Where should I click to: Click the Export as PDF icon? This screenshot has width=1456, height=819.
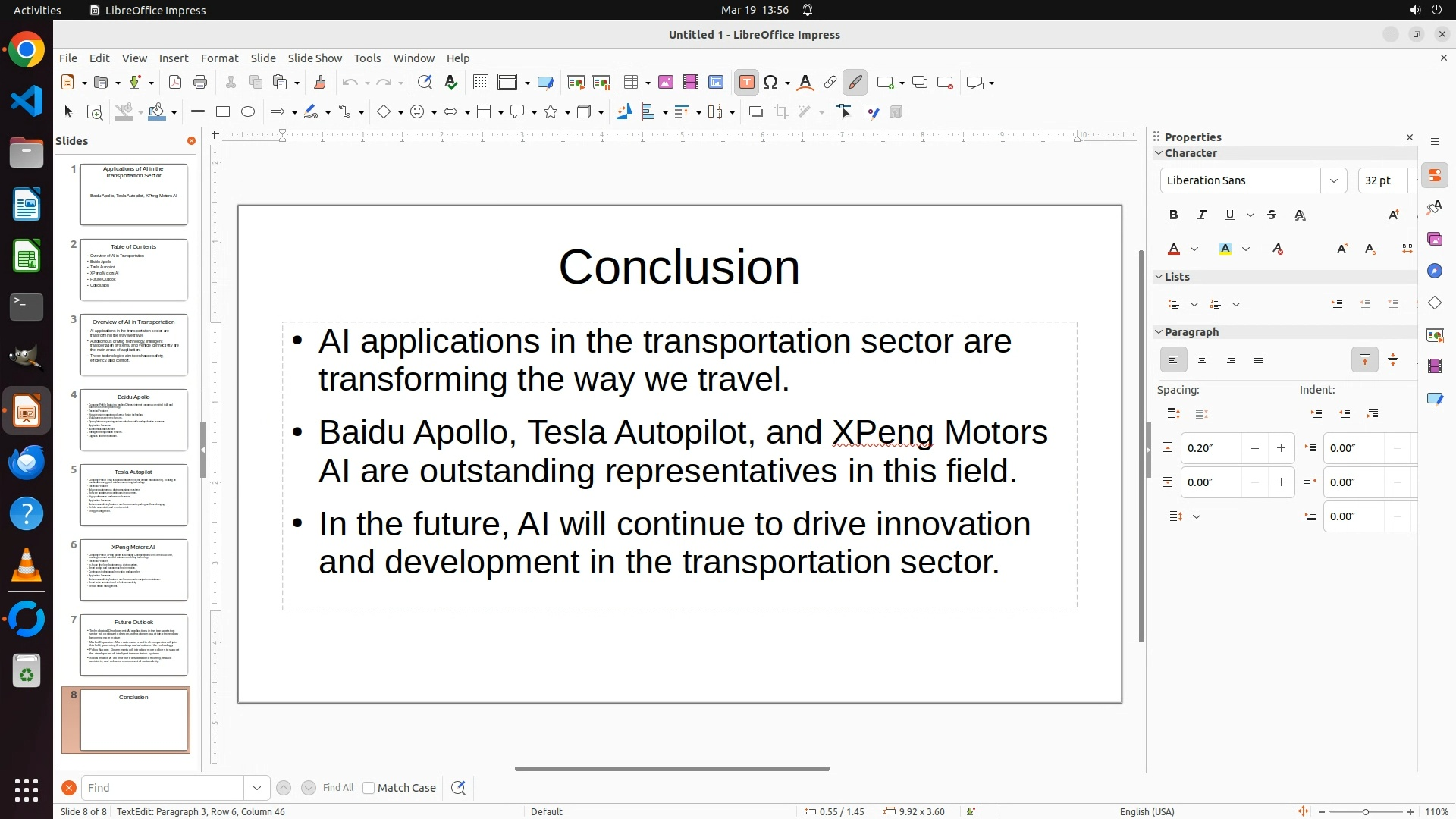175,83
